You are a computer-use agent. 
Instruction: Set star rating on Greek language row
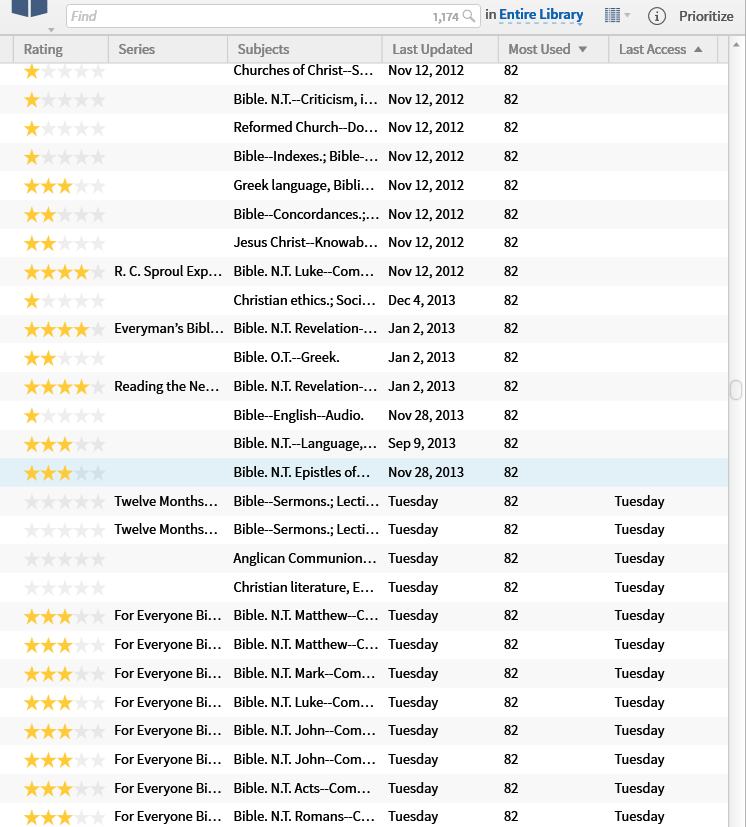[64, 186]
